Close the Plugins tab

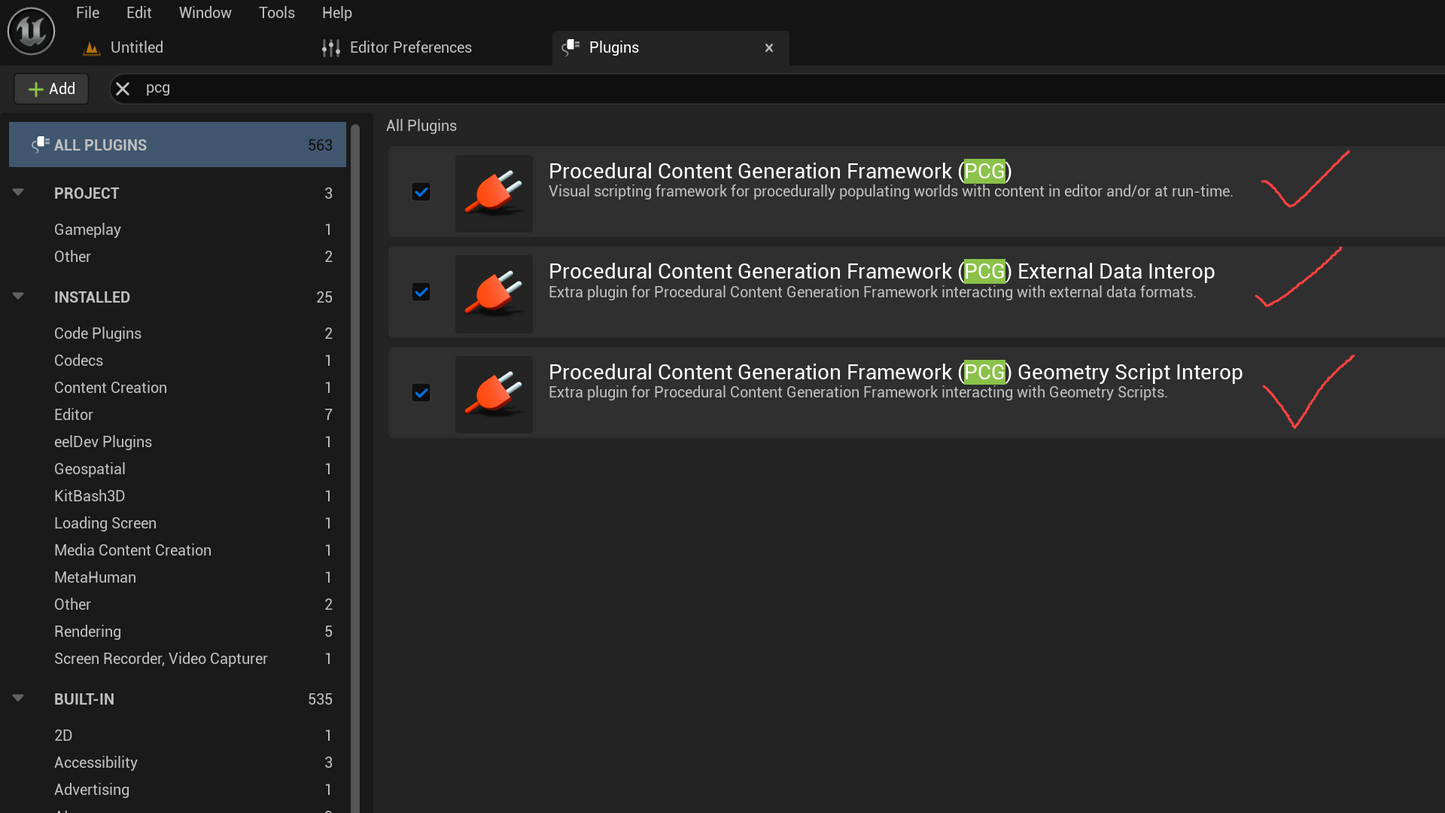pos(769,48)
